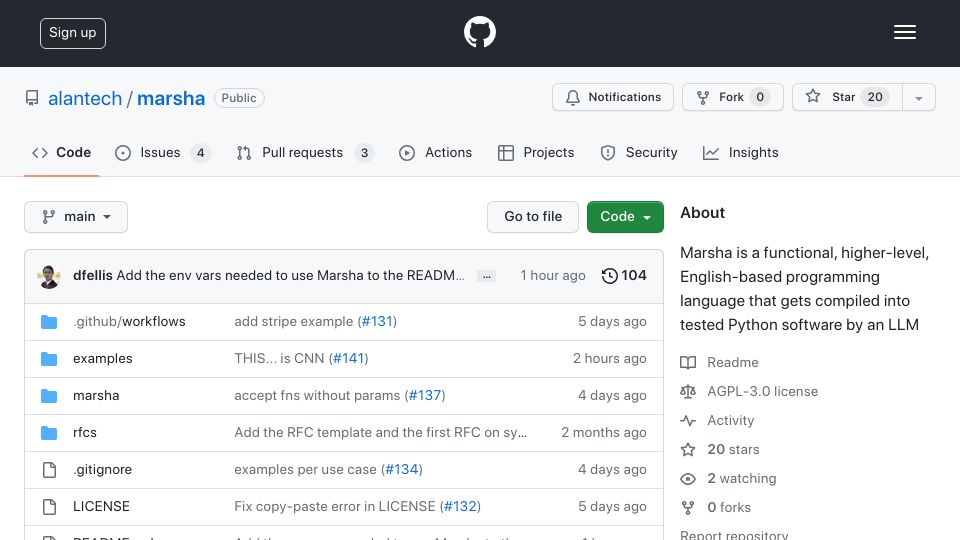Star the marsha repository
Screen dimensions: 960x540
847,97
